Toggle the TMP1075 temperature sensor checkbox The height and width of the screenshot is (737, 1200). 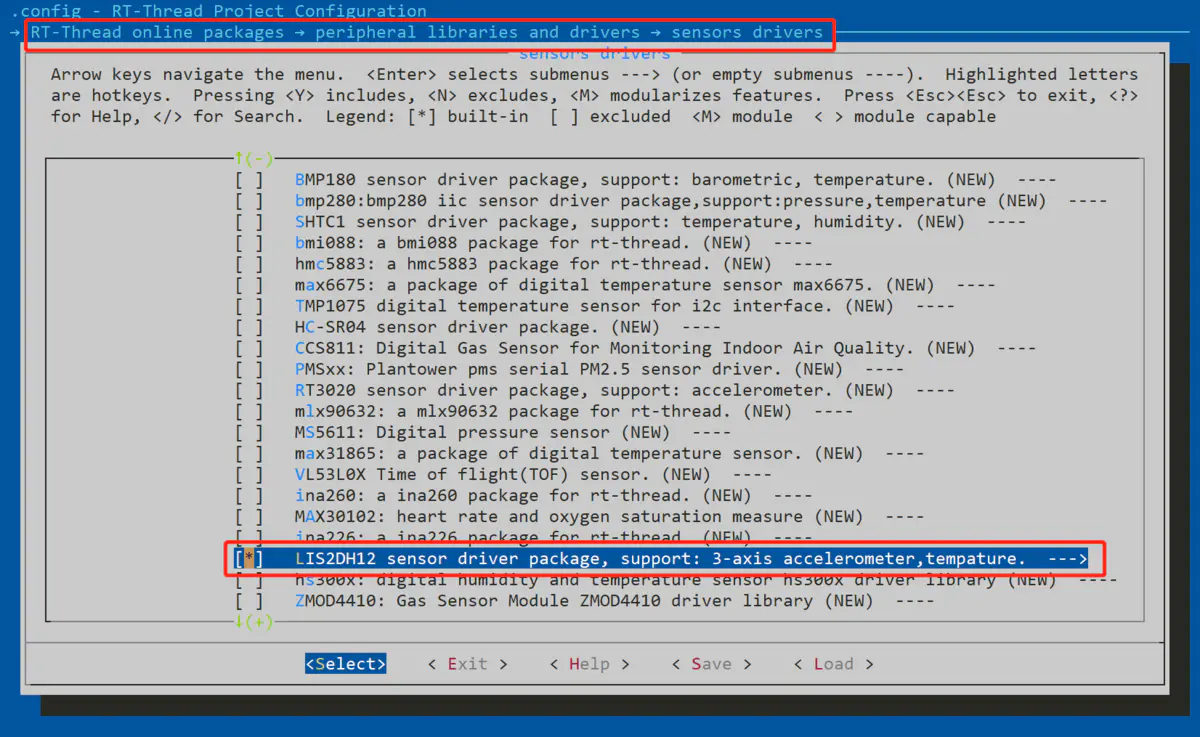tap(249, 306)
